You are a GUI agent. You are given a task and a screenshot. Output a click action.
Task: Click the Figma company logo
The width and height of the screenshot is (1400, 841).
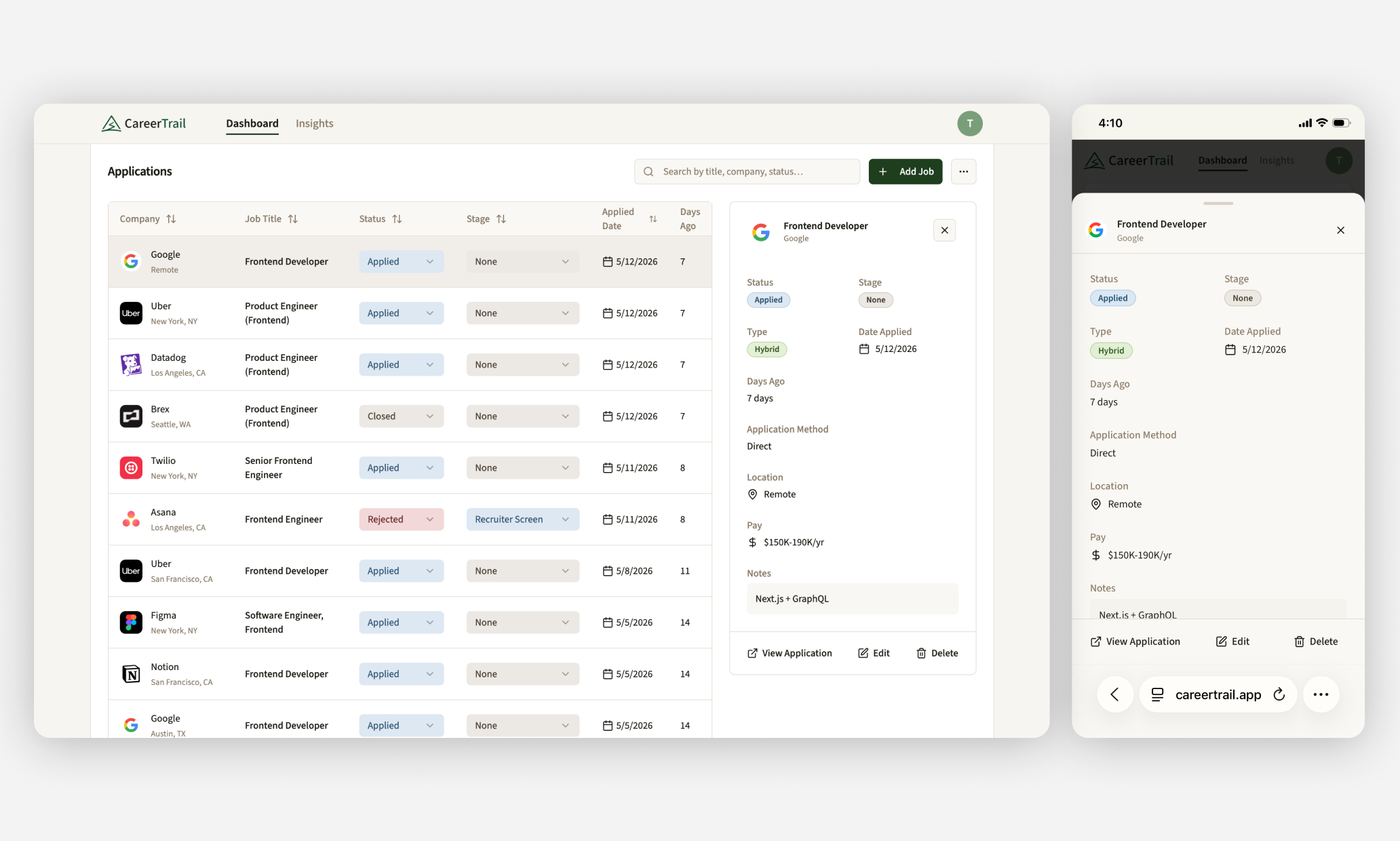pyautogui.click(x=131, y=622)
